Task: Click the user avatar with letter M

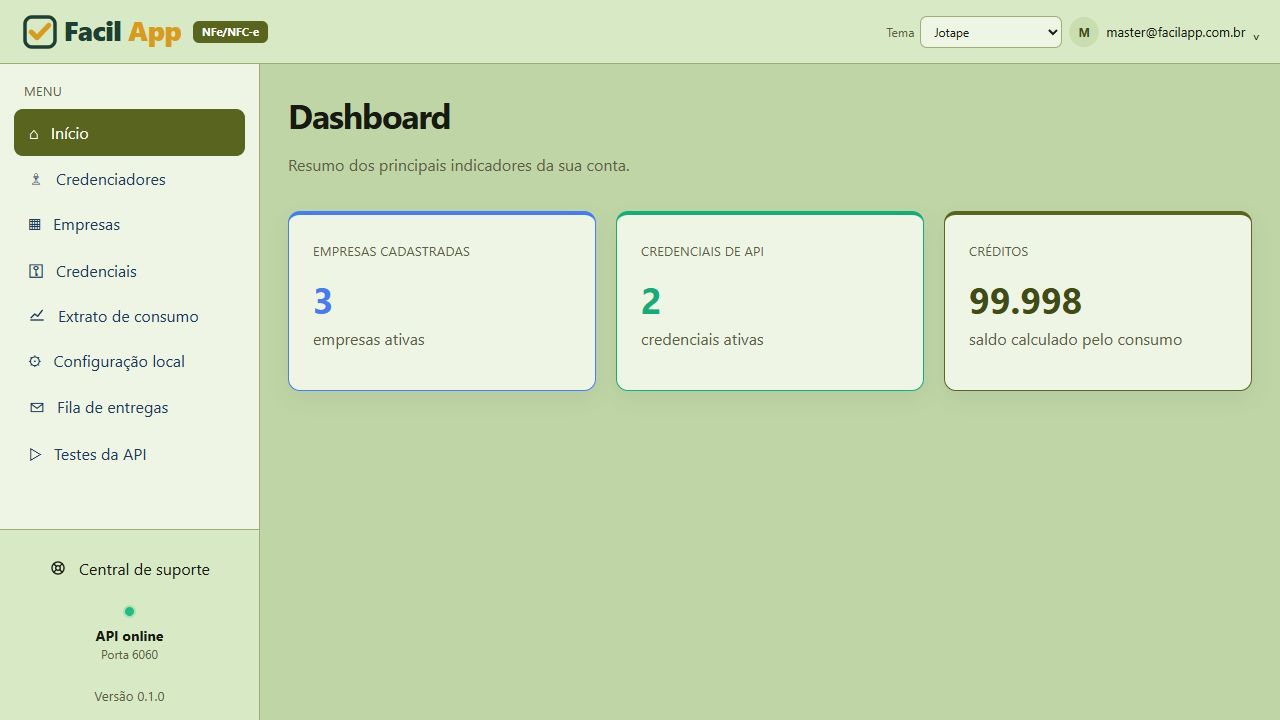Action: pyautogui.click(x=1084, y=32)
